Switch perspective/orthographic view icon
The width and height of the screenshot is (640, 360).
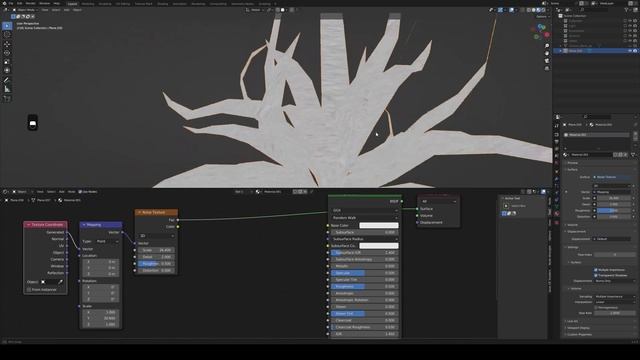(x=547, y=68)
